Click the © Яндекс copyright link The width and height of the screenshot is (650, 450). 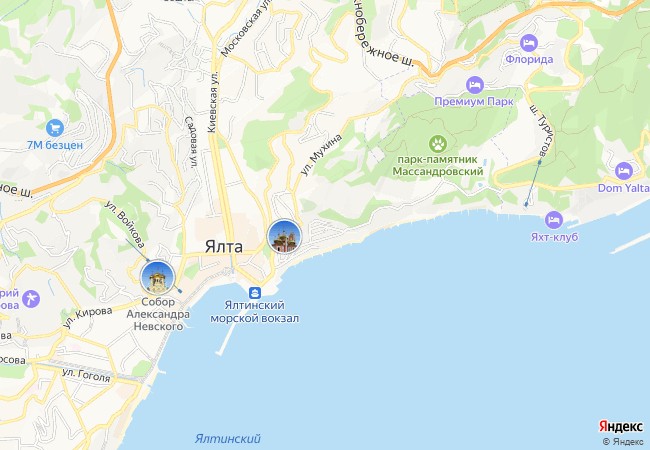click(623, 442)
